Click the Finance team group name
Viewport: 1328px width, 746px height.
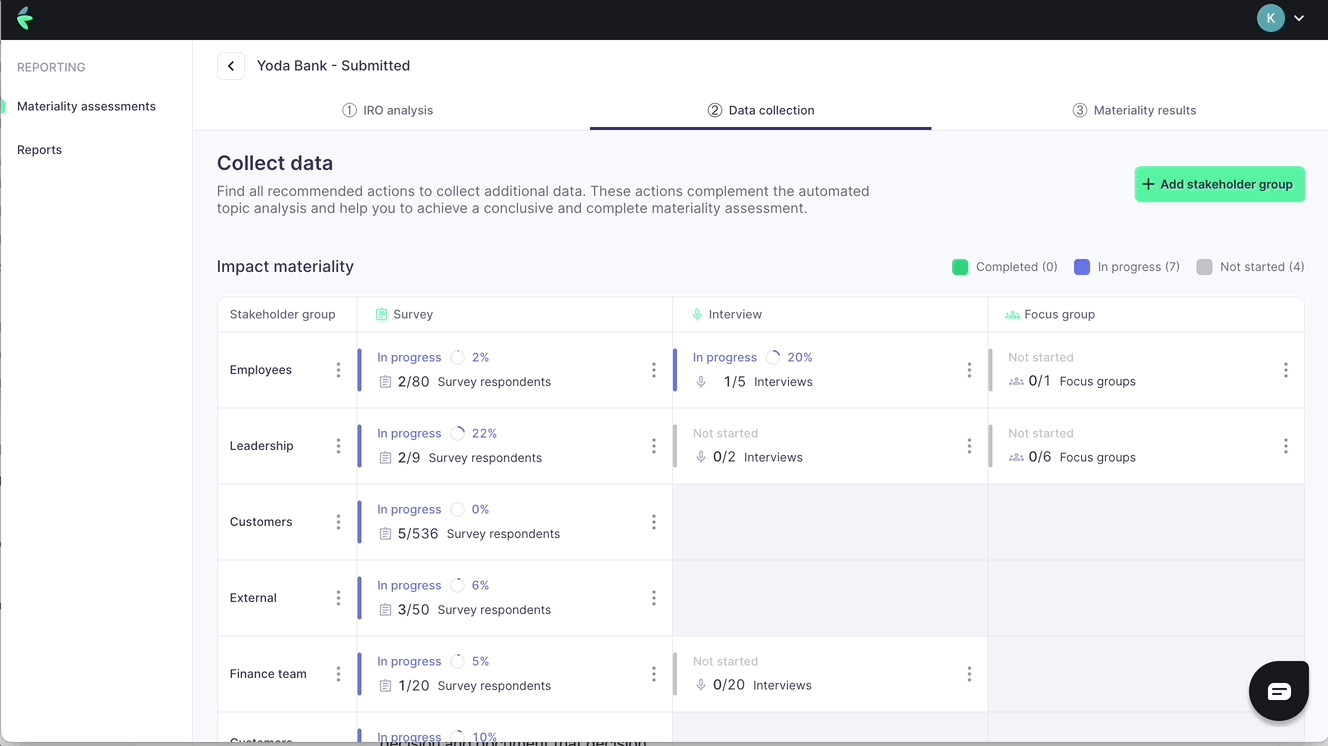pos(268,674)
